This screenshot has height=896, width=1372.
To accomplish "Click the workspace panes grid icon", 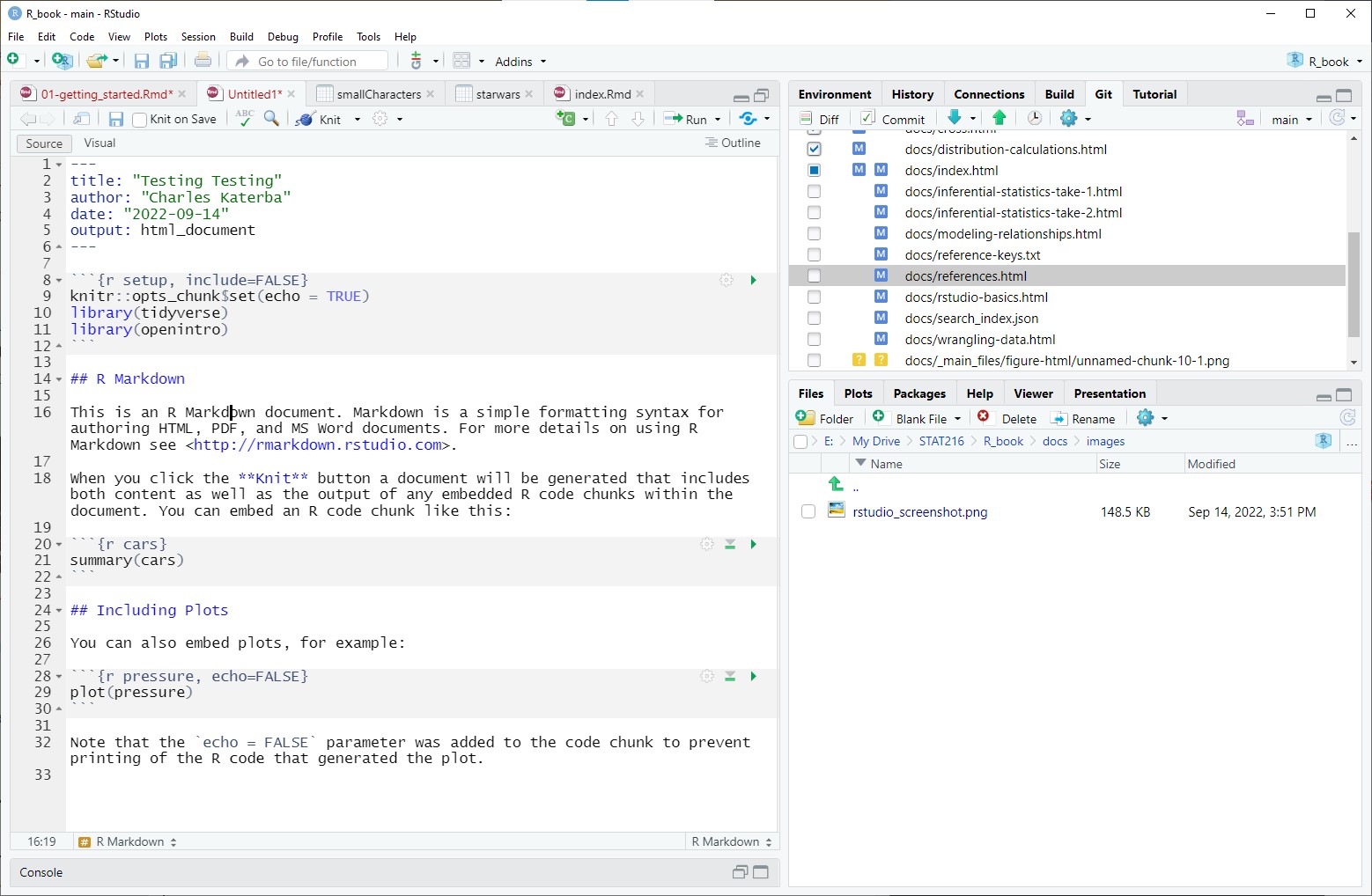I will pyautogui.click(x=461, y=61).
